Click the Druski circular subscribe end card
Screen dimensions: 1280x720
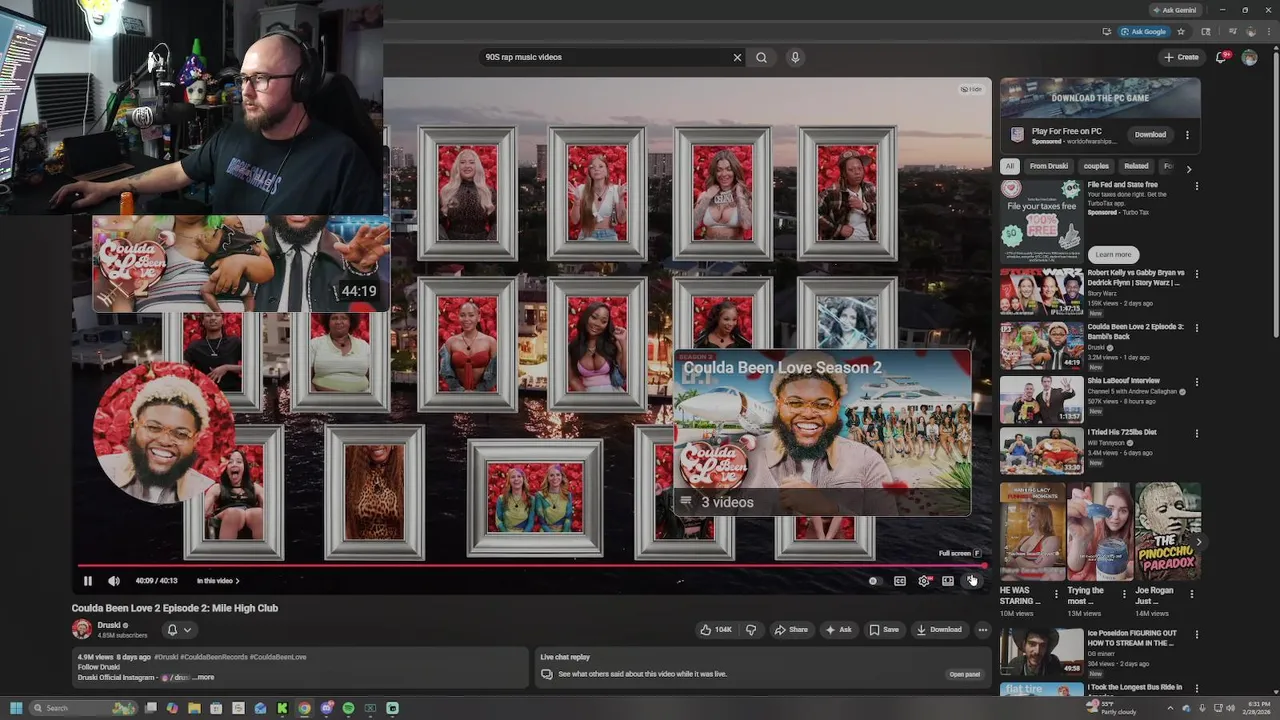(163, 433)
